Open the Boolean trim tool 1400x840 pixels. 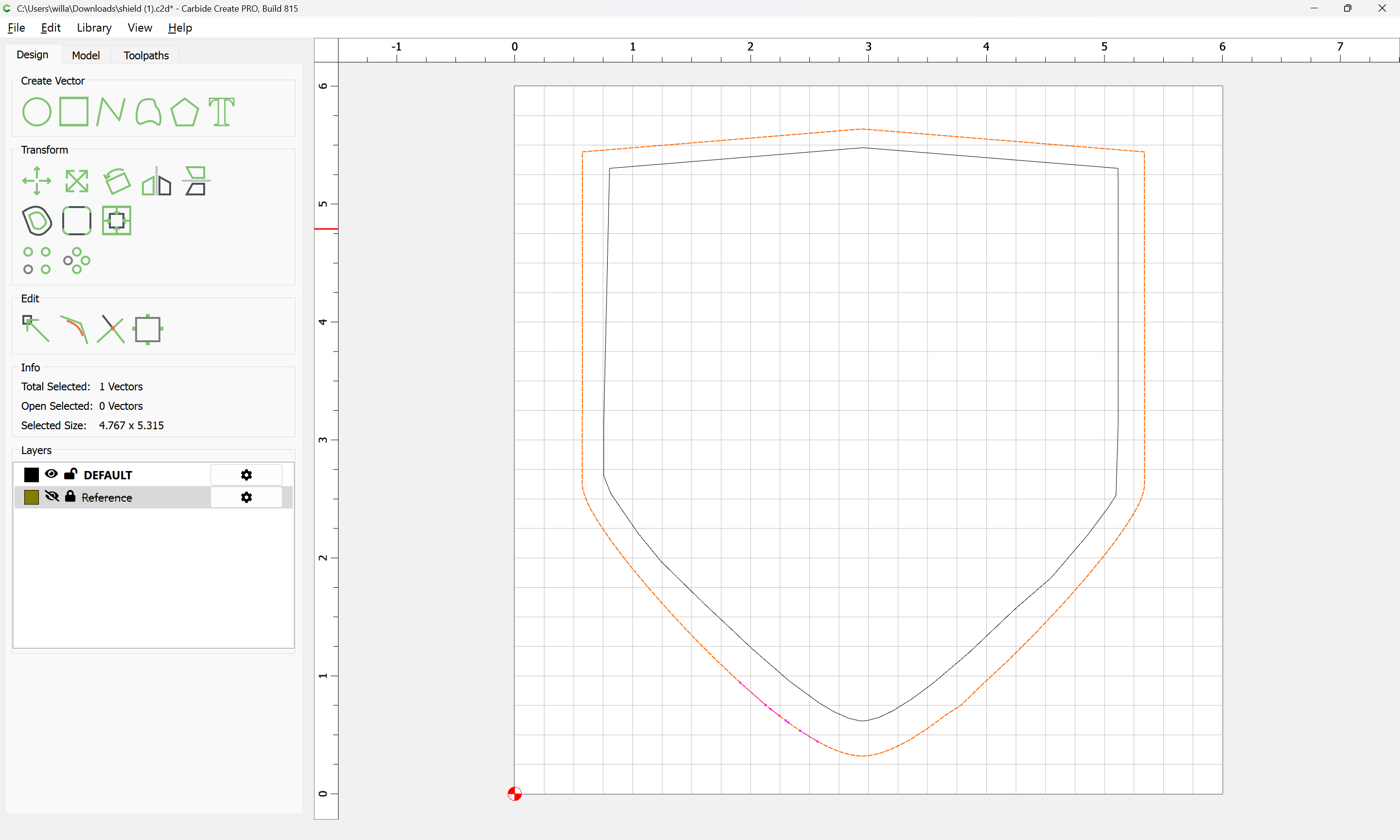pos(117,221)
